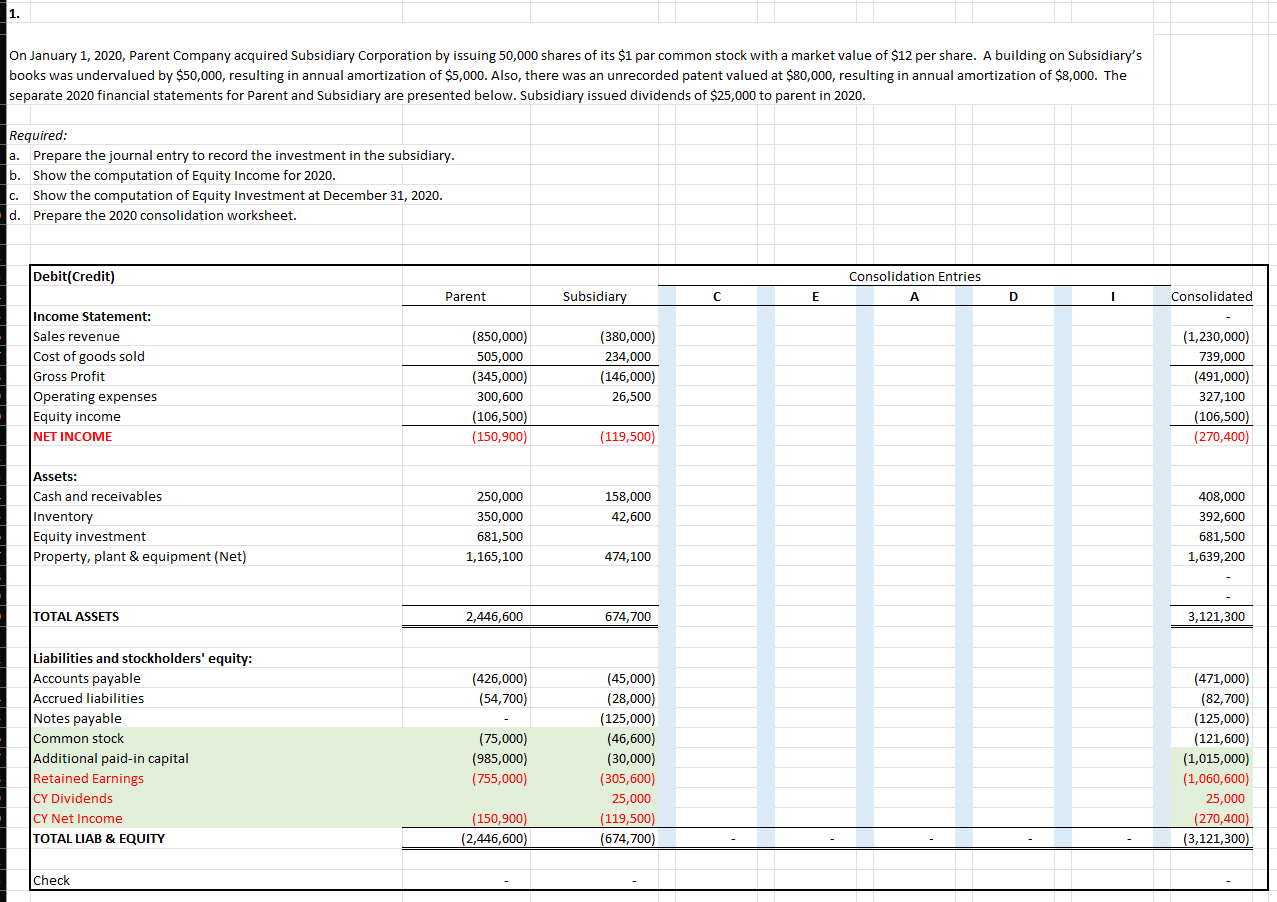This screenshot has width=1277, height=902.
Task: Click the Check label at the bottom
Action: pos(49,880)
